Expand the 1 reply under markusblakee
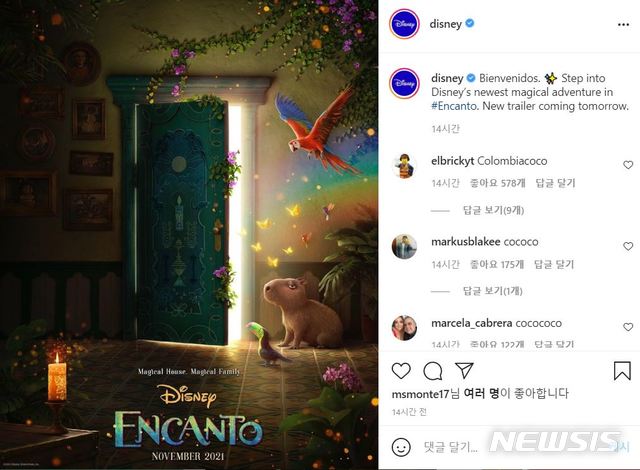The height and width of the screenshot is (470, 640). [x=492, y=291]
